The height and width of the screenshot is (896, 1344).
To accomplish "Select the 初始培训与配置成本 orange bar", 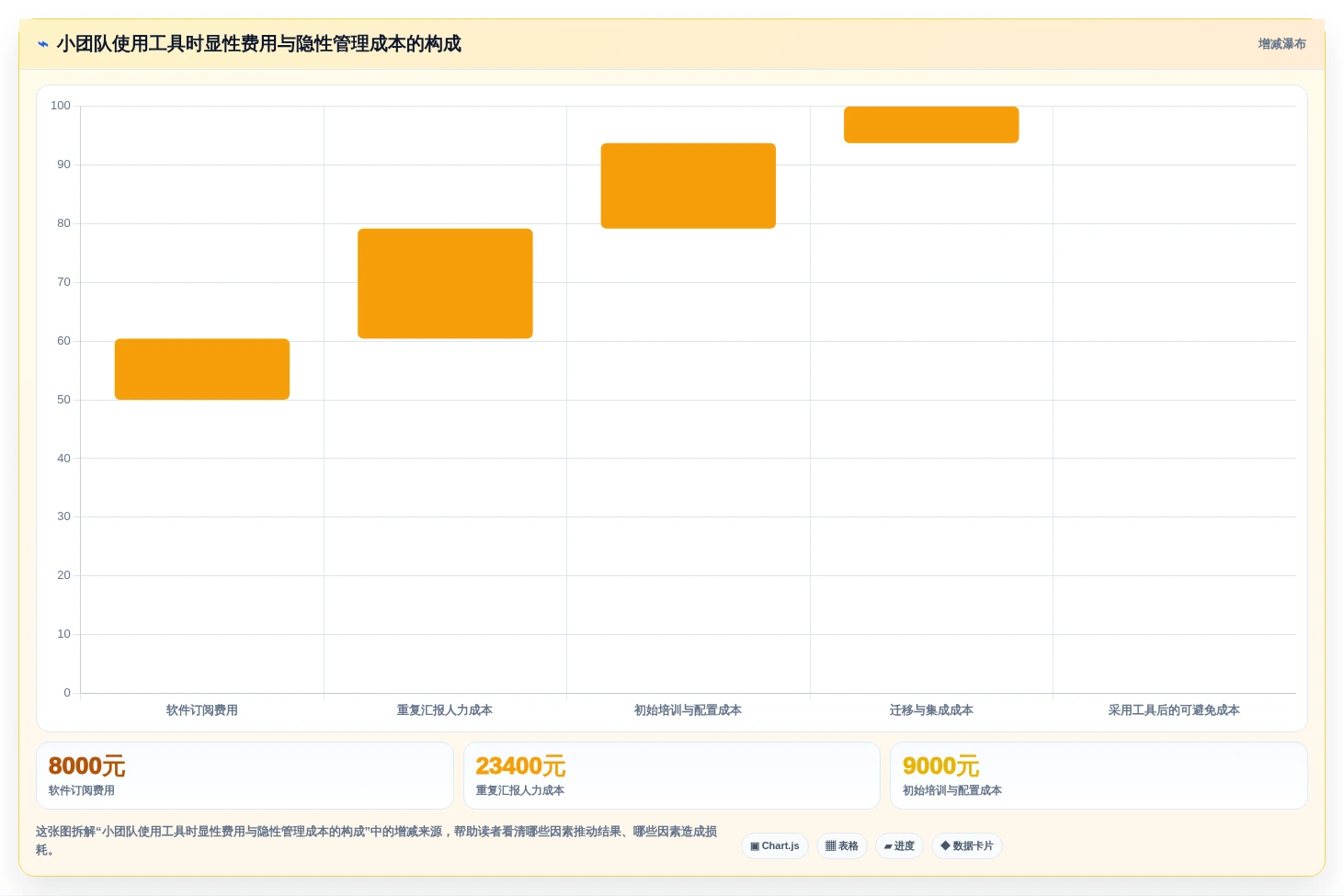I will (x=689, y=186).
